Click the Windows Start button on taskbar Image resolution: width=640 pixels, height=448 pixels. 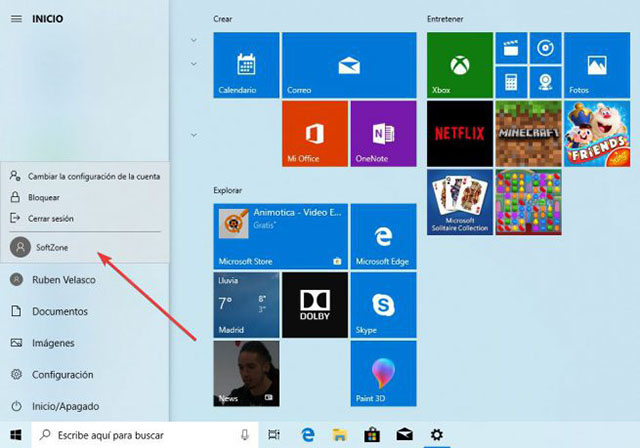coord(16,435)
